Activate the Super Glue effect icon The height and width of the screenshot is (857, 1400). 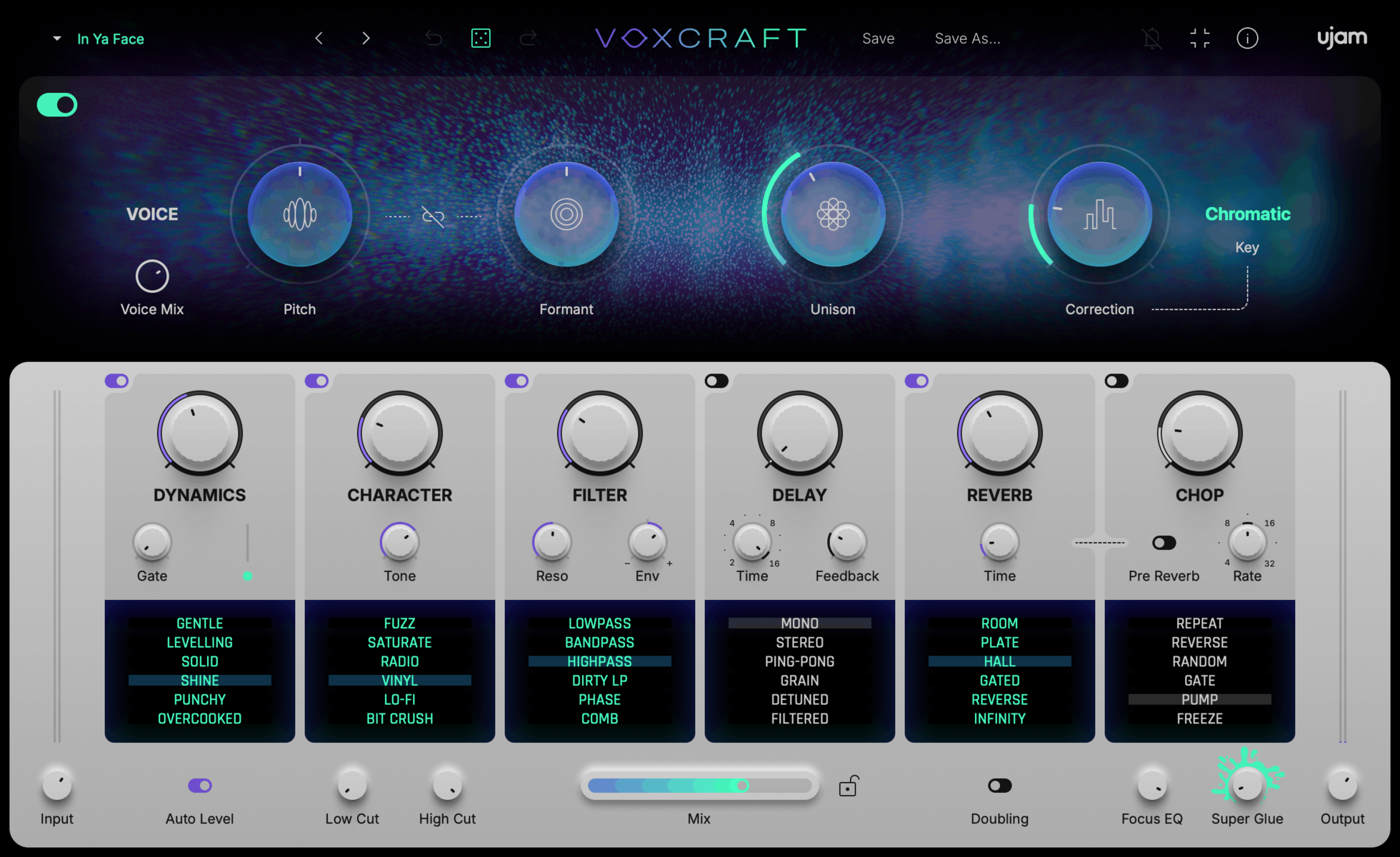[1247, 786]
